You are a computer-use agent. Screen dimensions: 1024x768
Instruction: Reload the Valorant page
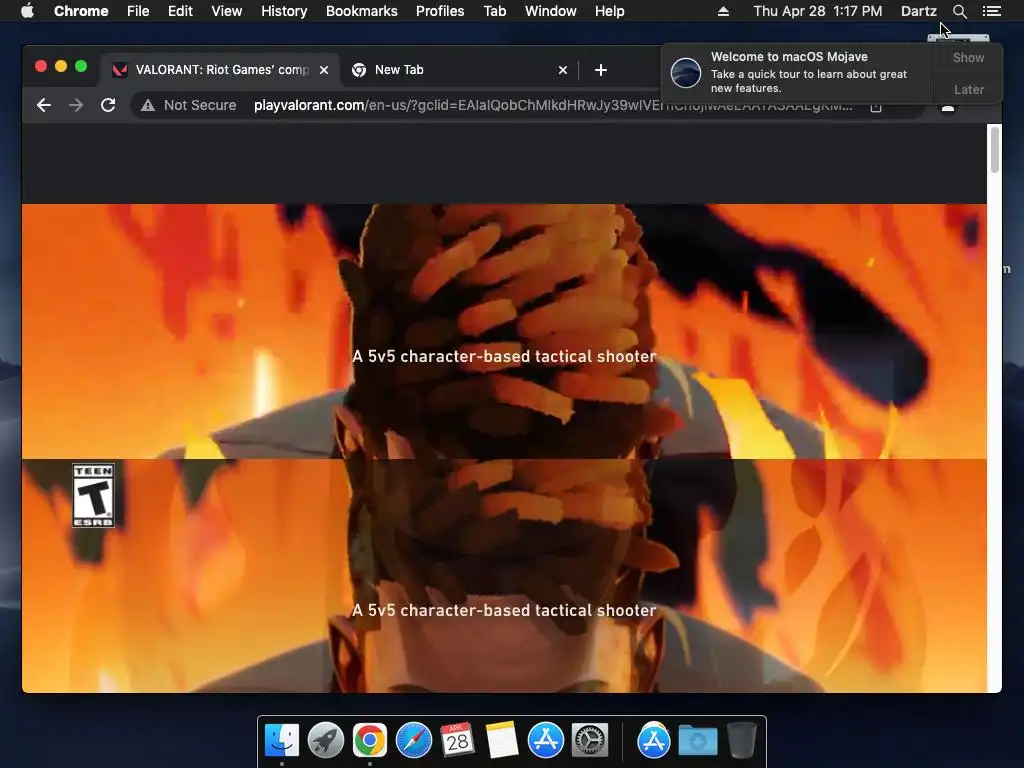click(x=108, y=105)
